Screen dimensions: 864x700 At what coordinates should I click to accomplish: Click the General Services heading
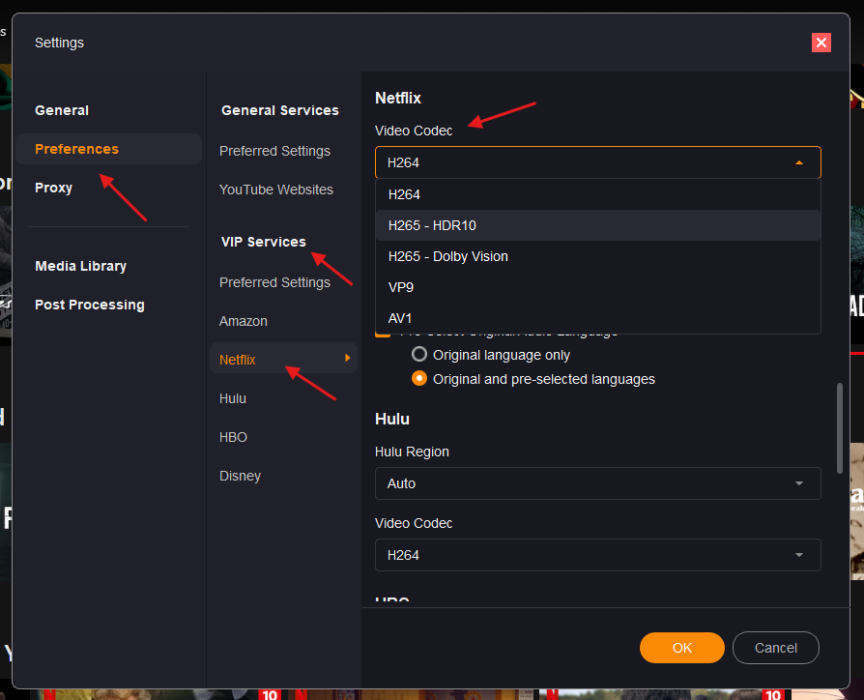pos(280,110)
